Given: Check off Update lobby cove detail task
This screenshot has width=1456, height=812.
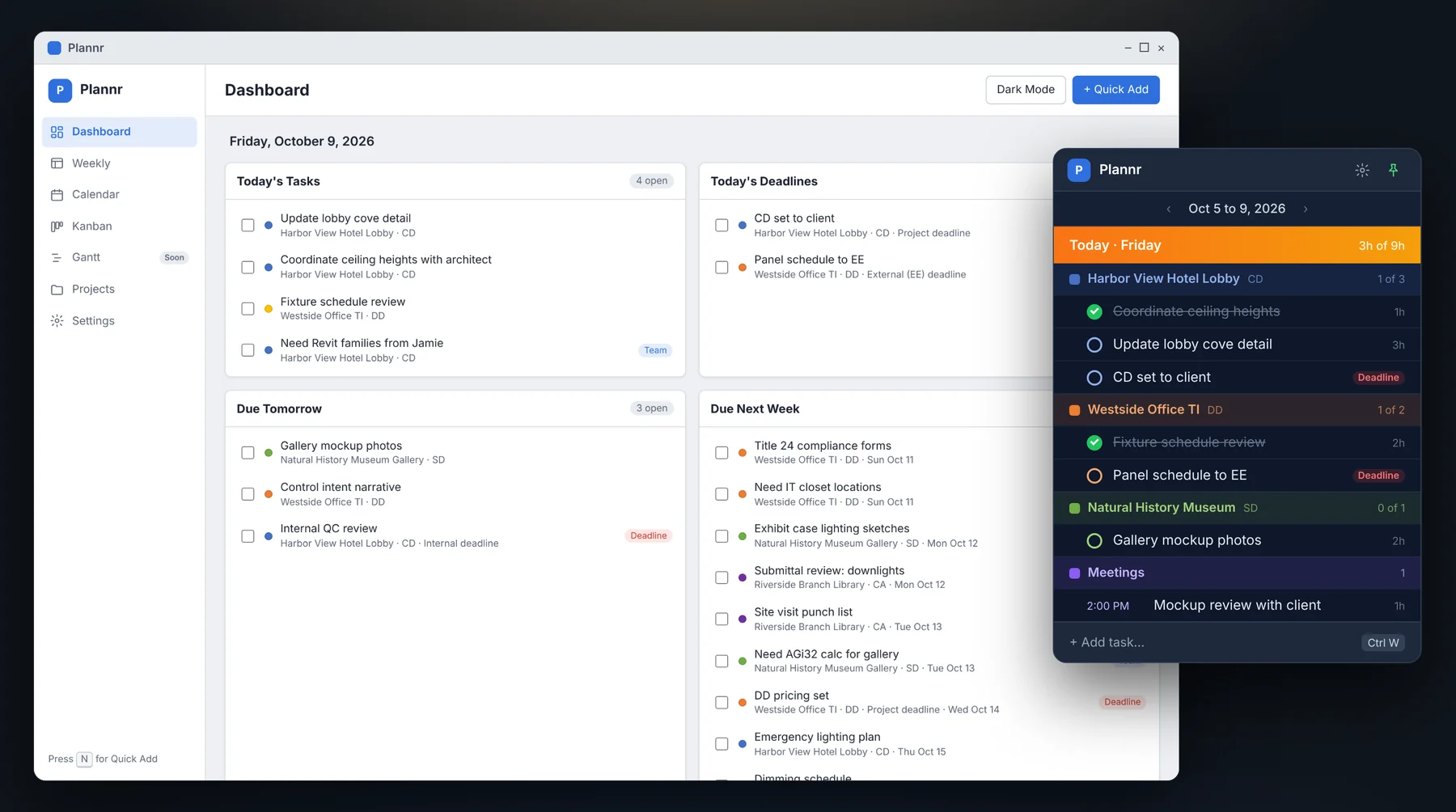Looking at the screenshot, I should (x=248, y=226).
